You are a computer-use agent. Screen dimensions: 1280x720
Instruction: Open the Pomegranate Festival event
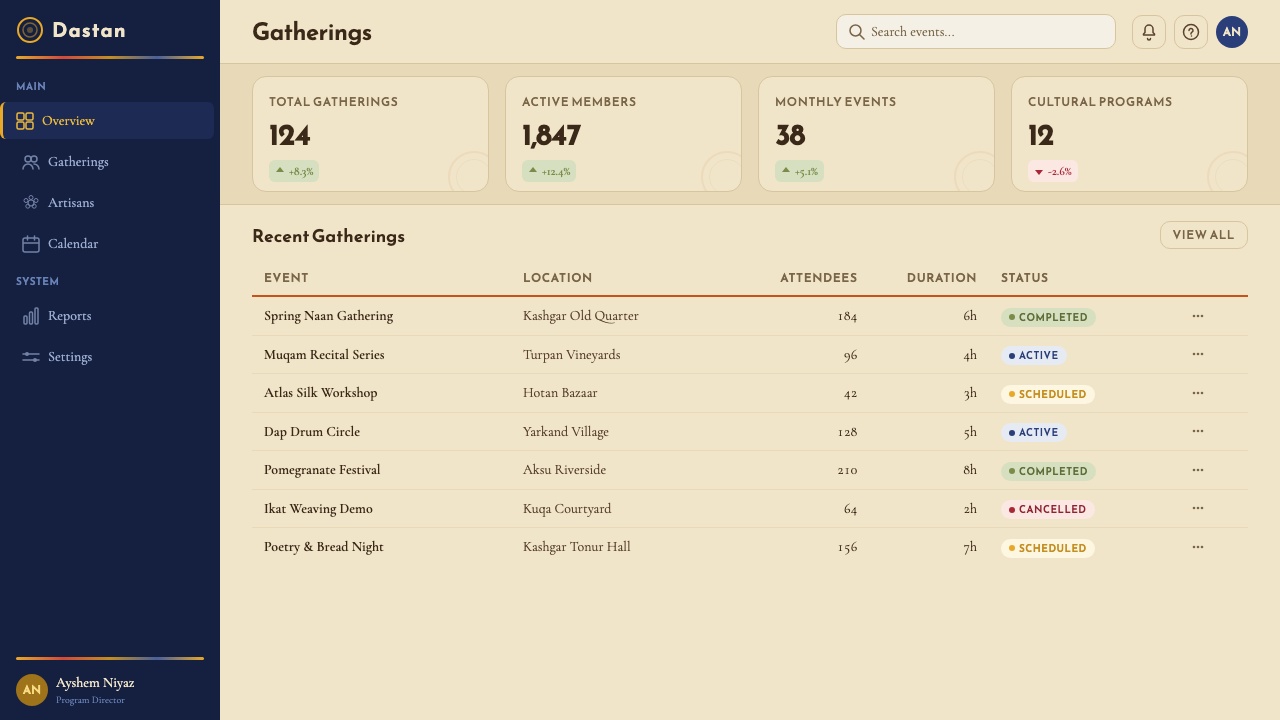322,470
